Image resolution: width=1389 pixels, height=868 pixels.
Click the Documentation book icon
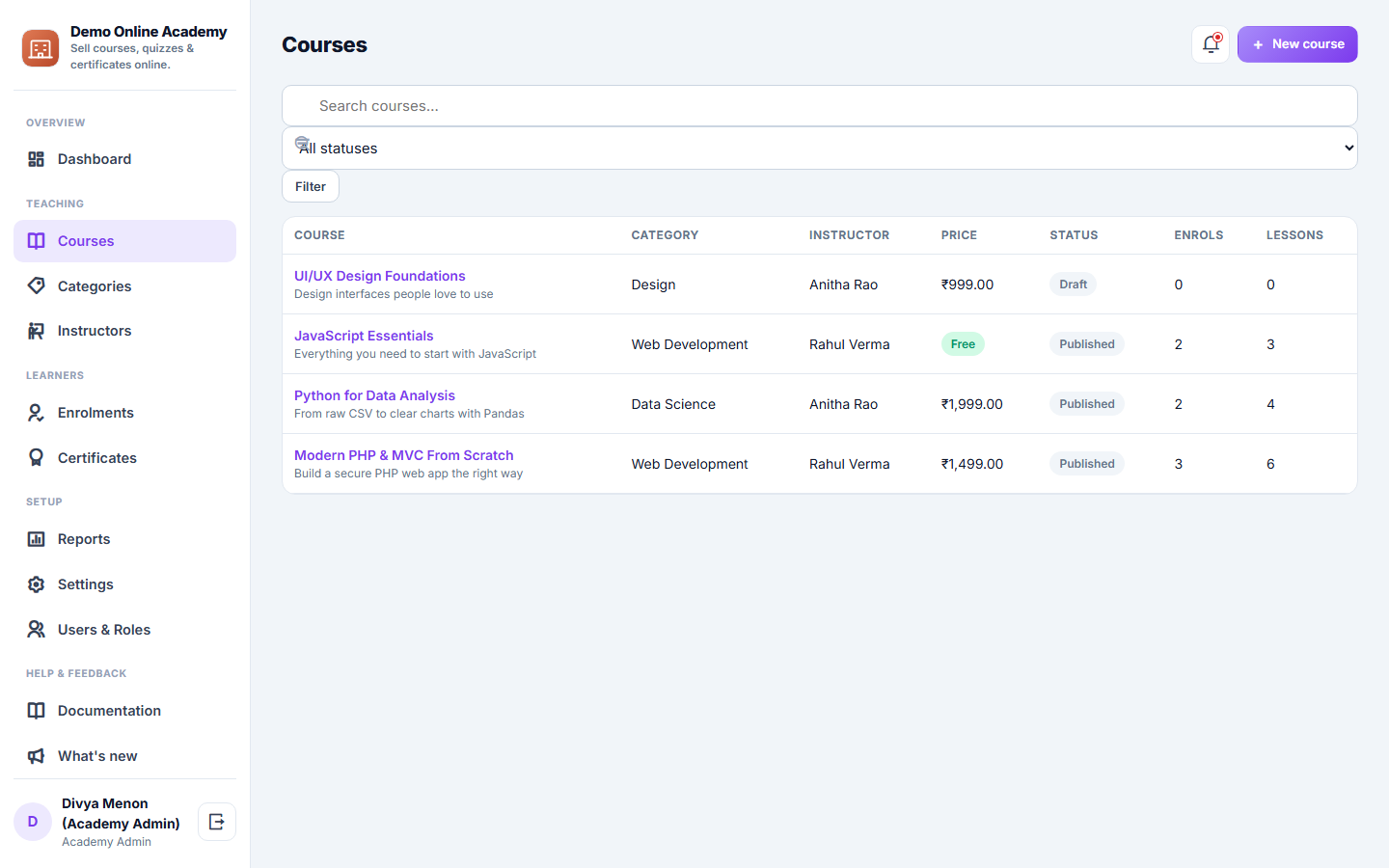click(36, 711)
